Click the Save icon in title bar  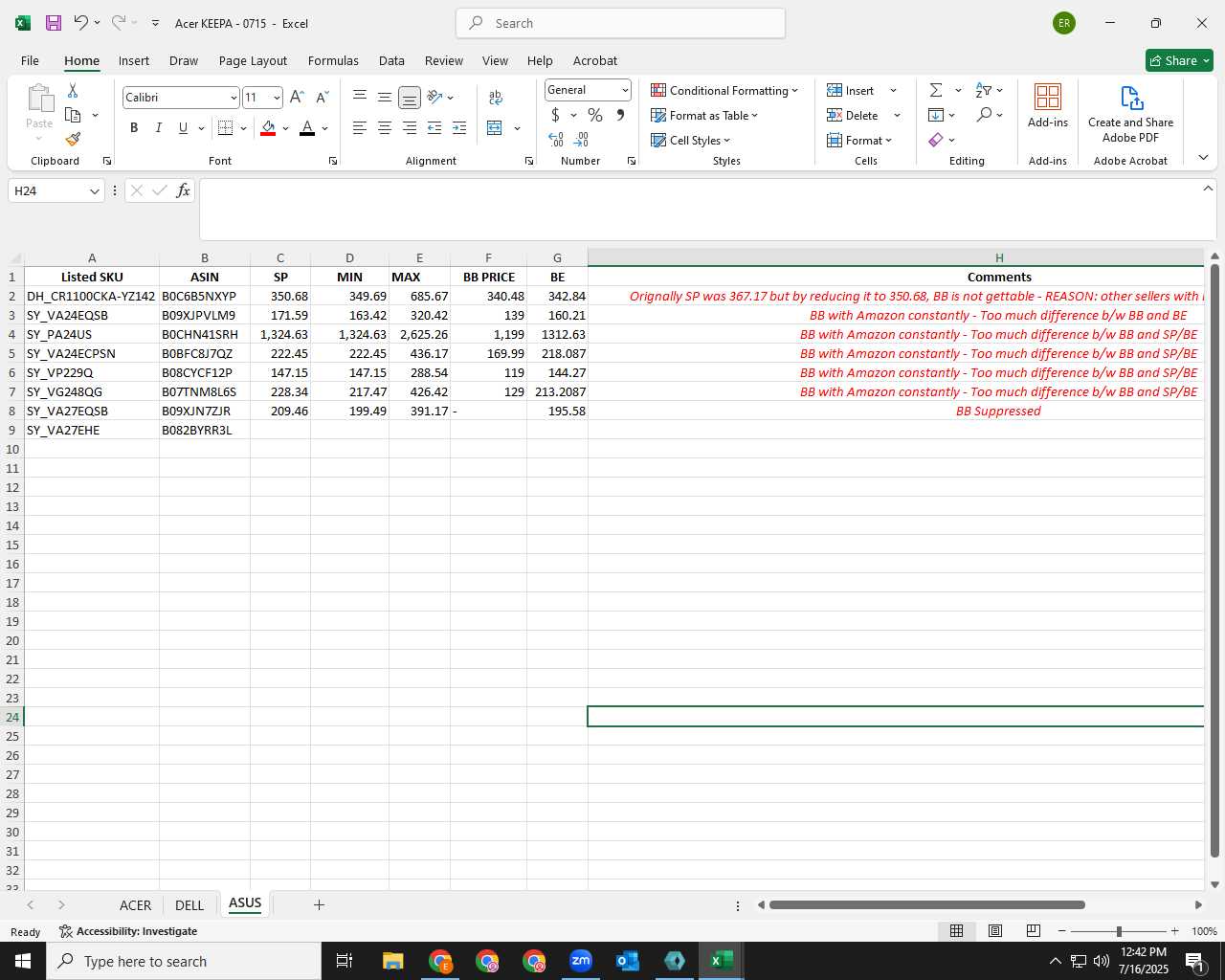[x=54, y=23]
